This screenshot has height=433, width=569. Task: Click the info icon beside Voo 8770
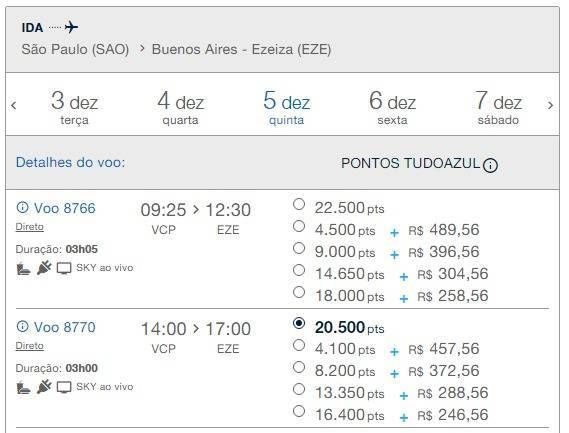22,326
